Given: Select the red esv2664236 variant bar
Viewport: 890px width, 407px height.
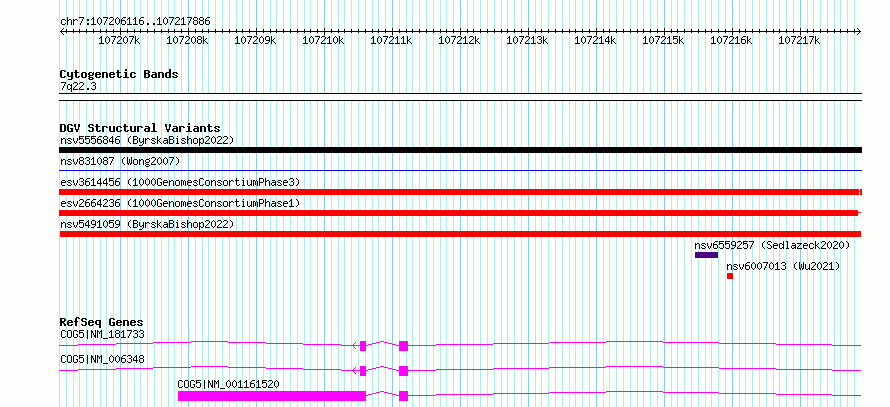Looking at the screenshot, I should tap(459, 213).
